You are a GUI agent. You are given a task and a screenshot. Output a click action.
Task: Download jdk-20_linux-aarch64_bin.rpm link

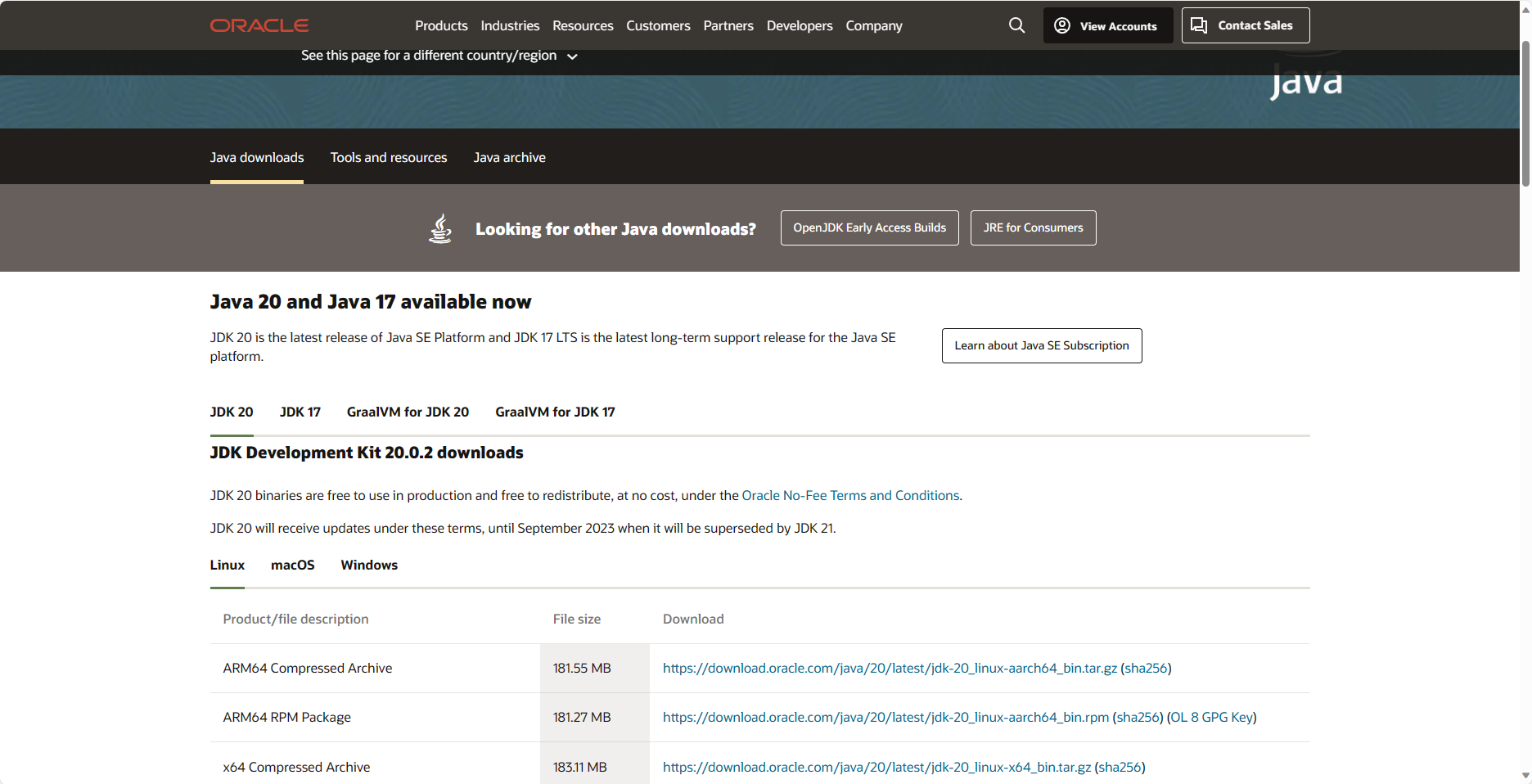[885, 717]
